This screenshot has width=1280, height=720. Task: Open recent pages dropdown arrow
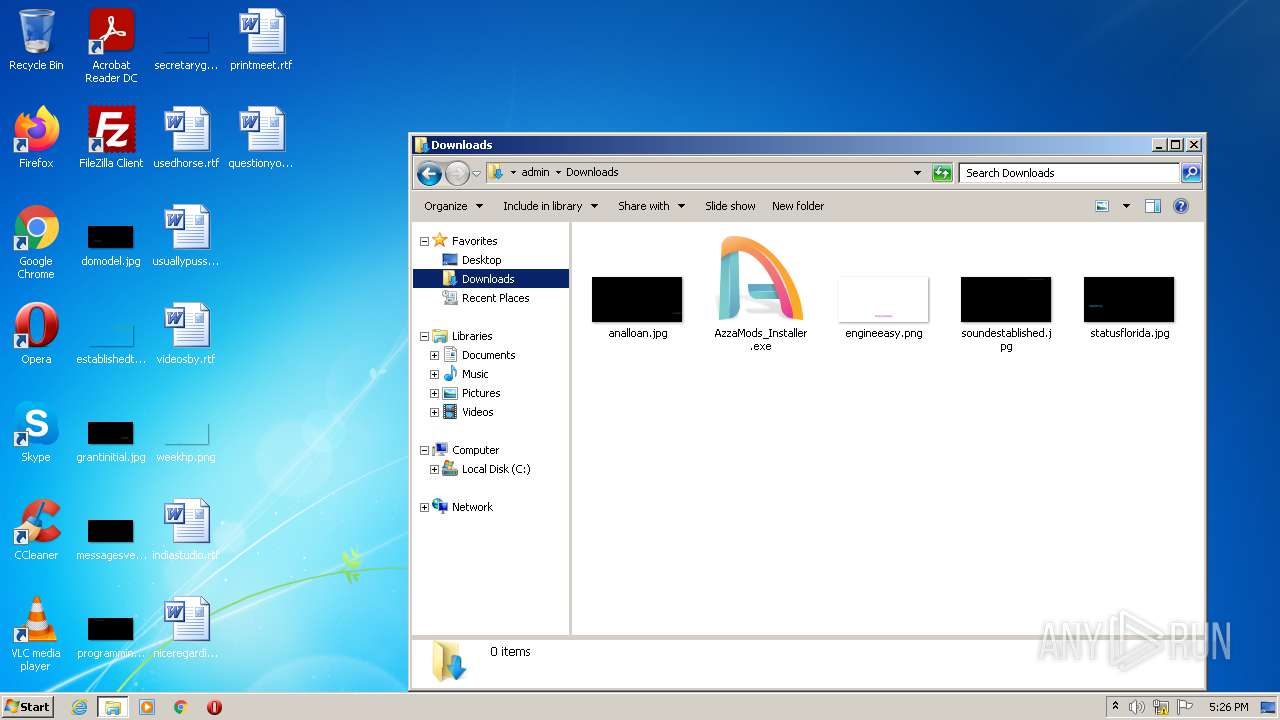pos(477,173)
